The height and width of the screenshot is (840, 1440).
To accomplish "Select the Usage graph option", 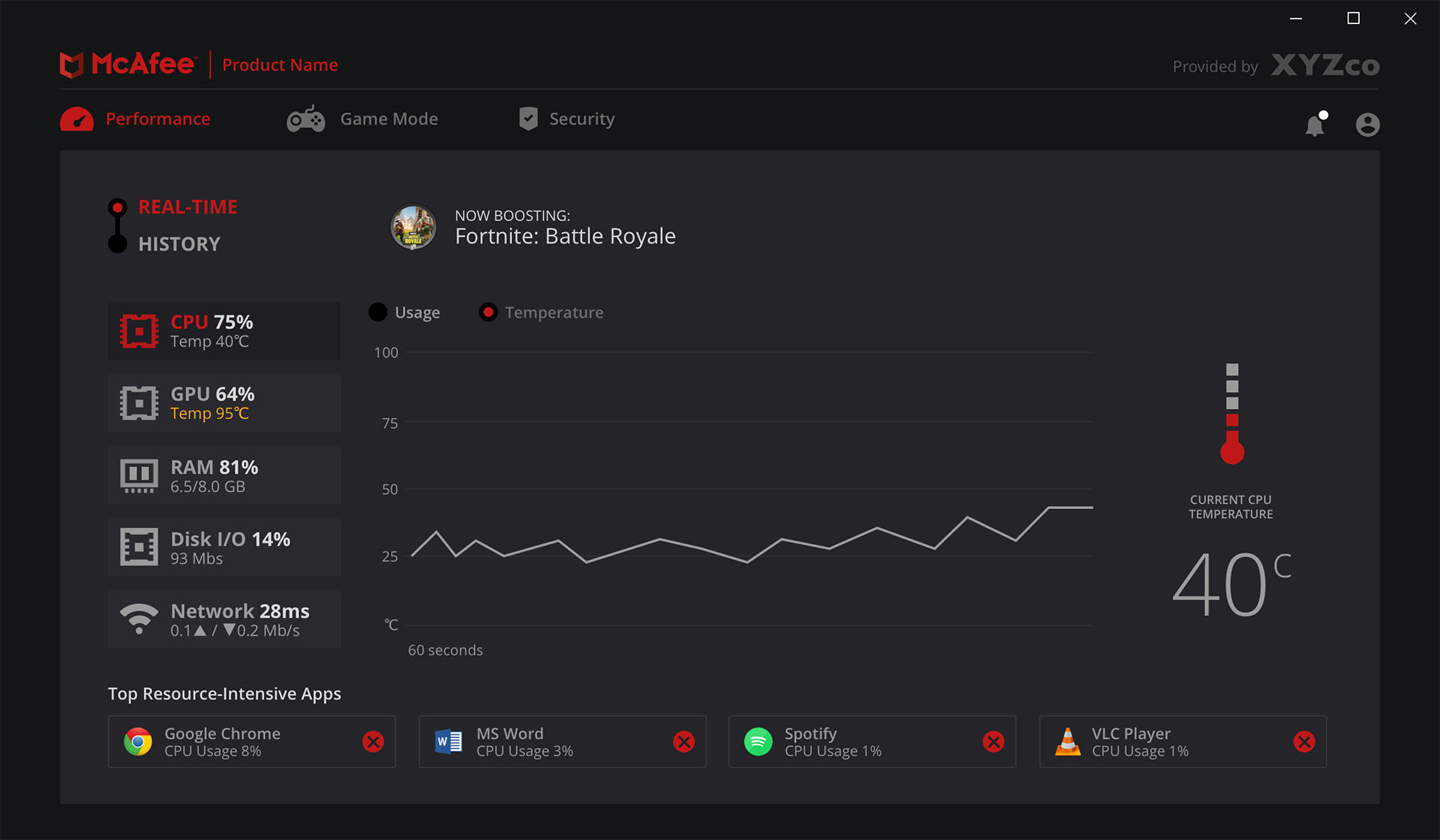I will point(404,313).
